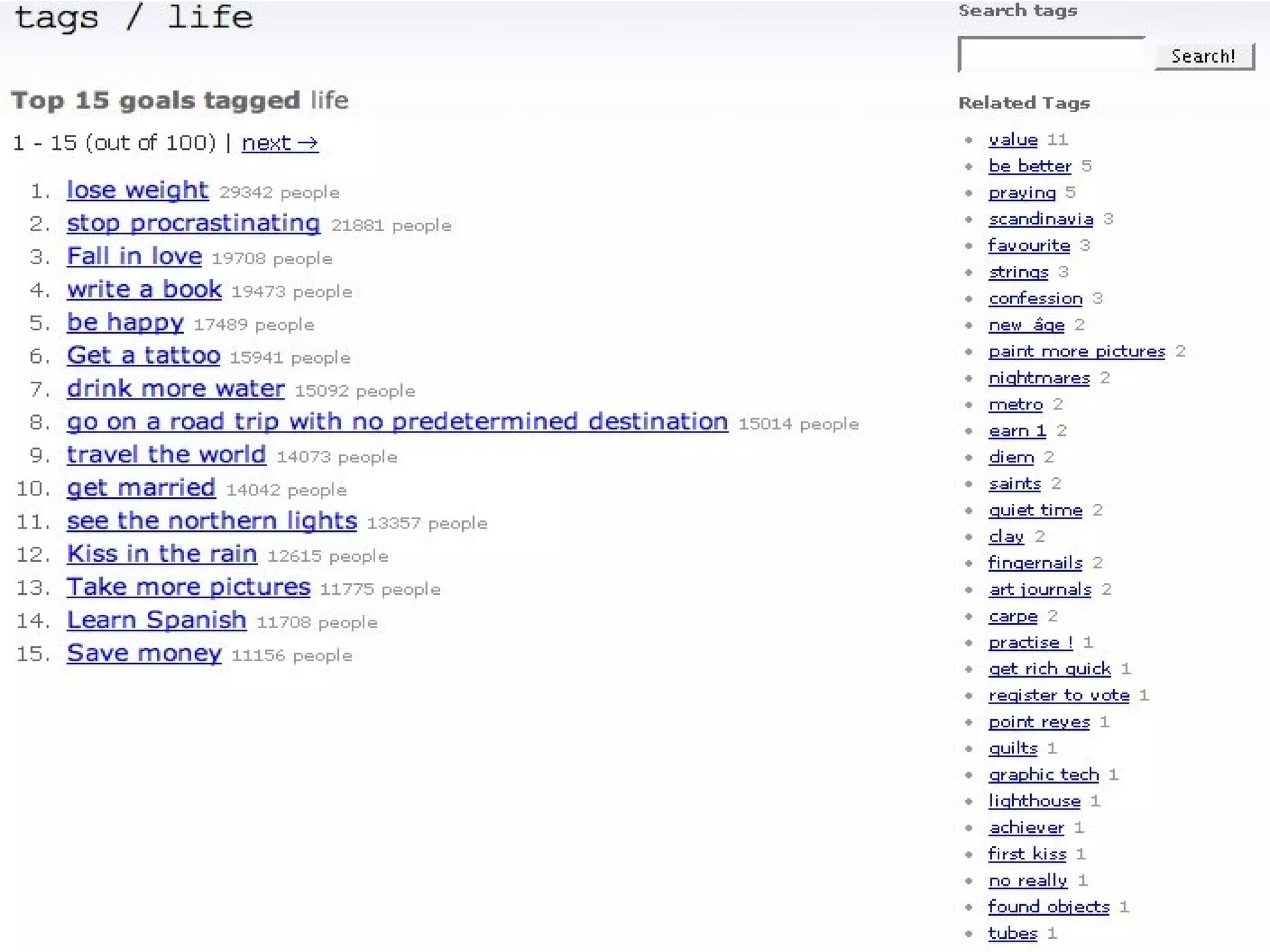
Task: Go to the next page of goals
Action: [280, 143]
